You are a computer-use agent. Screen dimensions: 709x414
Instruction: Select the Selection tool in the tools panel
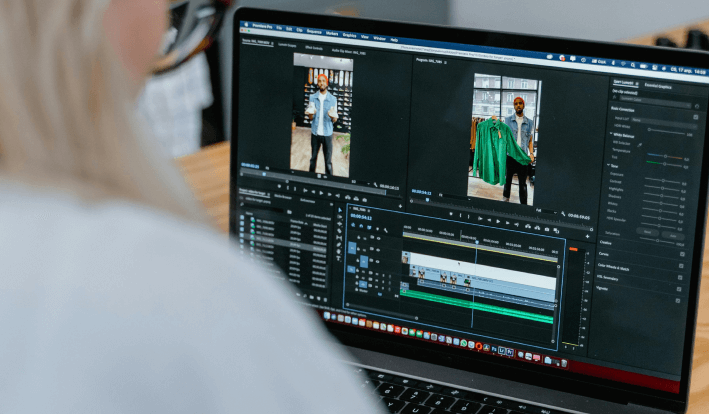coord(340,210)
